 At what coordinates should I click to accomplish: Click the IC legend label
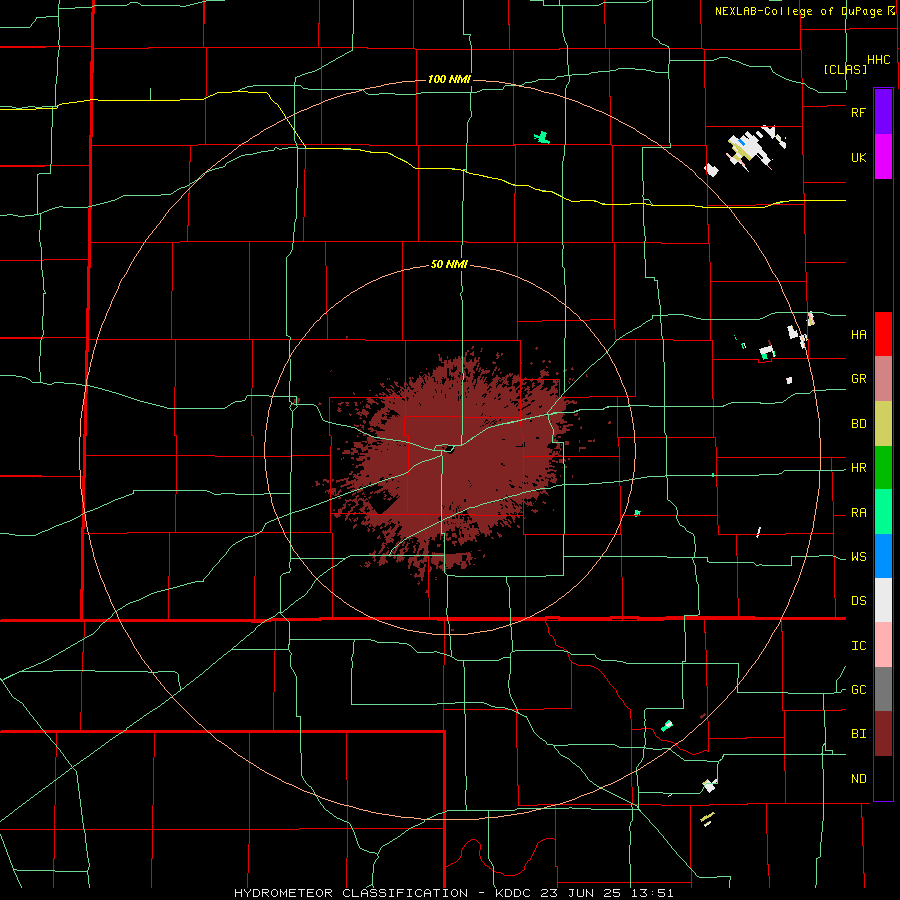[x=858, y=646]
